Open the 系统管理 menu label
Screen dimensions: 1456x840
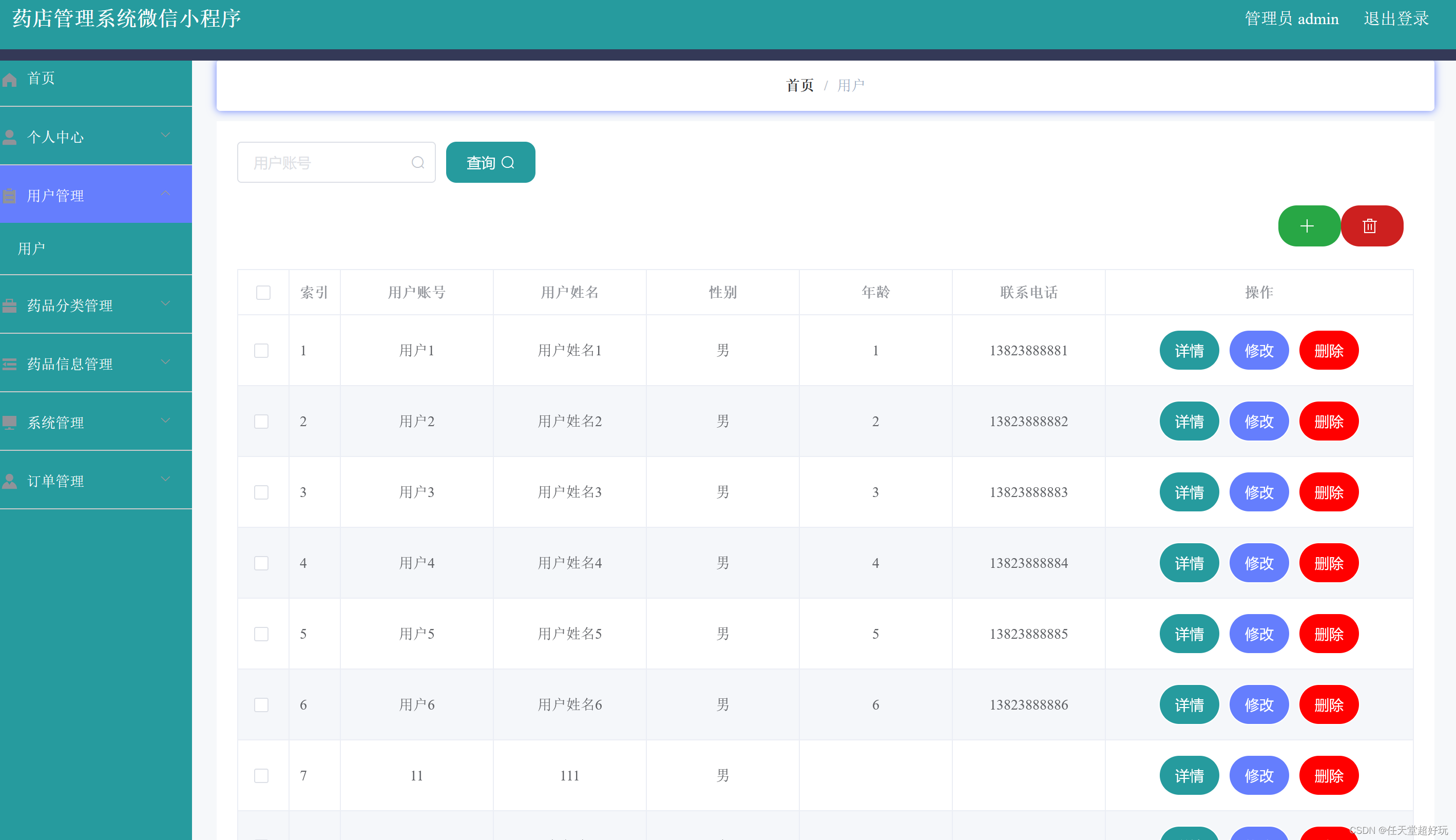(55, 423)
